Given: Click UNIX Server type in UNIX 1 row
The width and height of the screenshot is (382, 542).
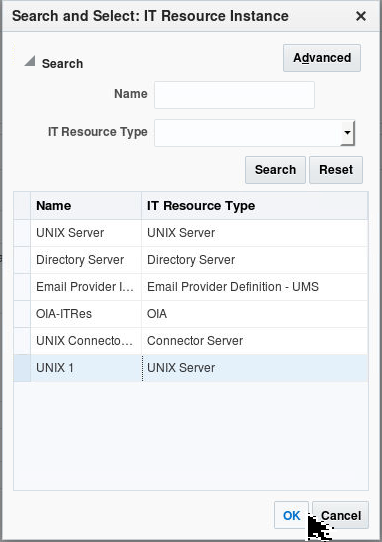Looking at the screenshot, I should click(254, 367).
